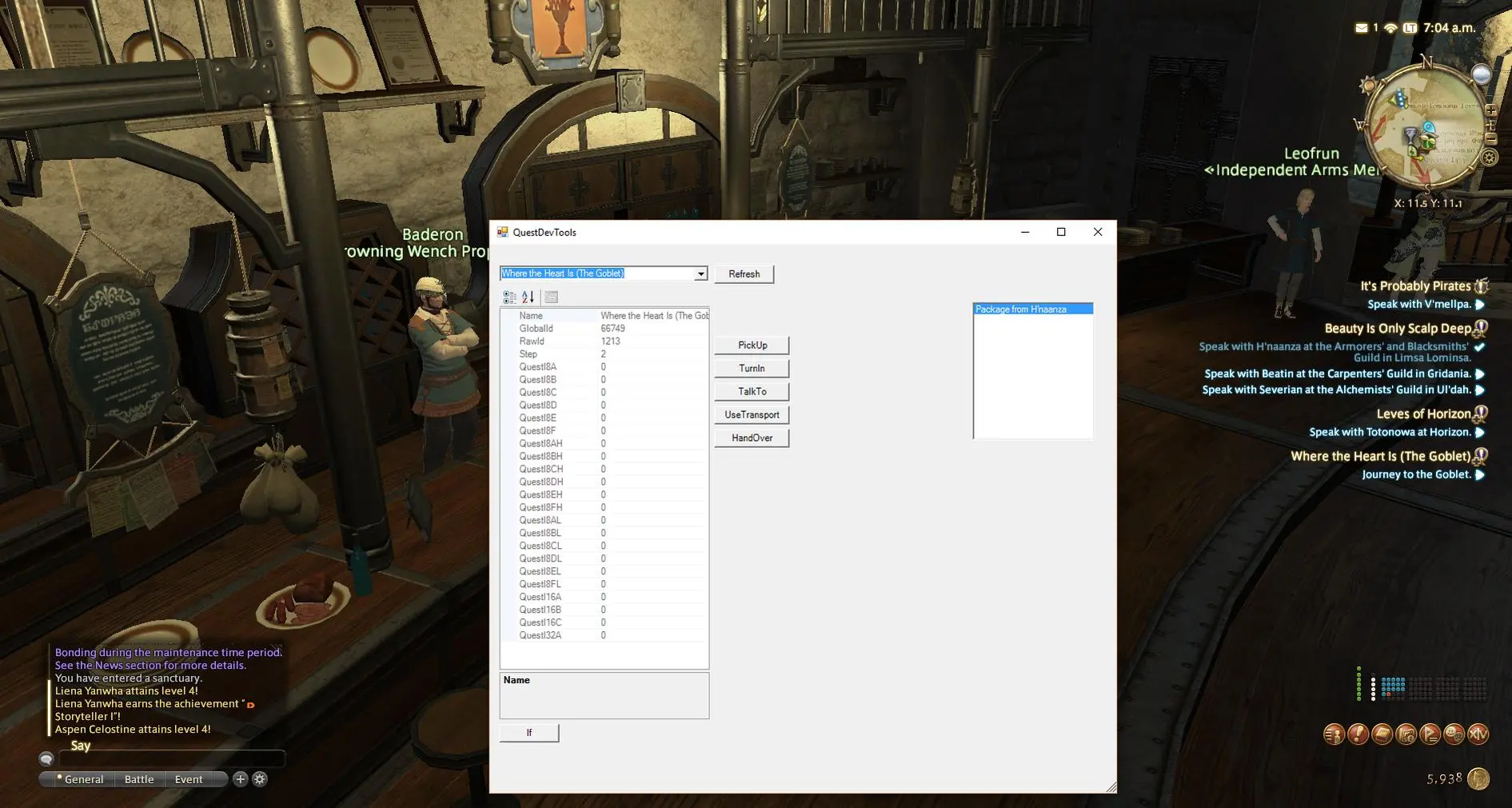The height and width of the screenshot is (808, 1512).
Task: Click the chat mode speech bubble icon
Action: pyautogui.click(x=46, y=758)
